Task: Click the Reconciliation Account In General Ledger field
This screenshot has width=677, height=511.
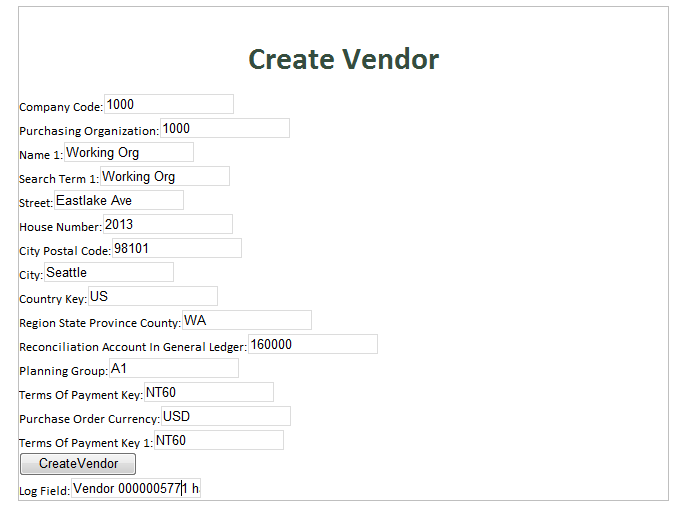Action: pyautogui.click(x=312, y=344)
